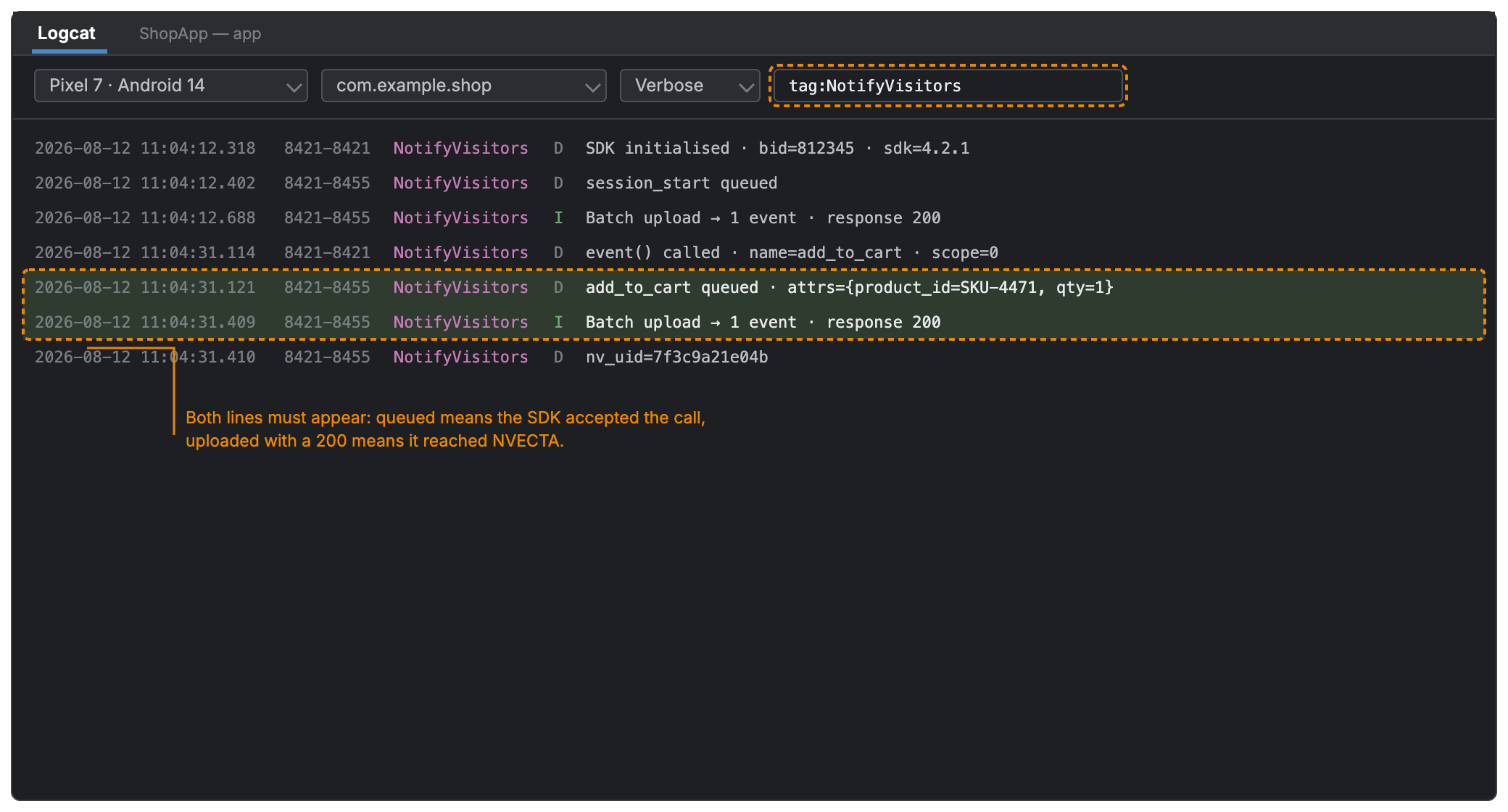Click timestamp 11:04:31.409
Viewport: 1508px width, 812px height.
point(145,322)
